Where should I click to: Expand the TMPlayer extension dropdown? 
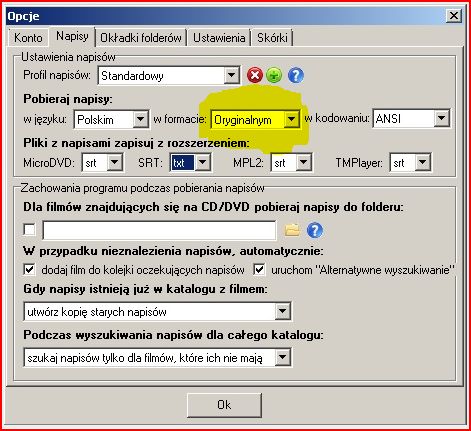point(423,163)
